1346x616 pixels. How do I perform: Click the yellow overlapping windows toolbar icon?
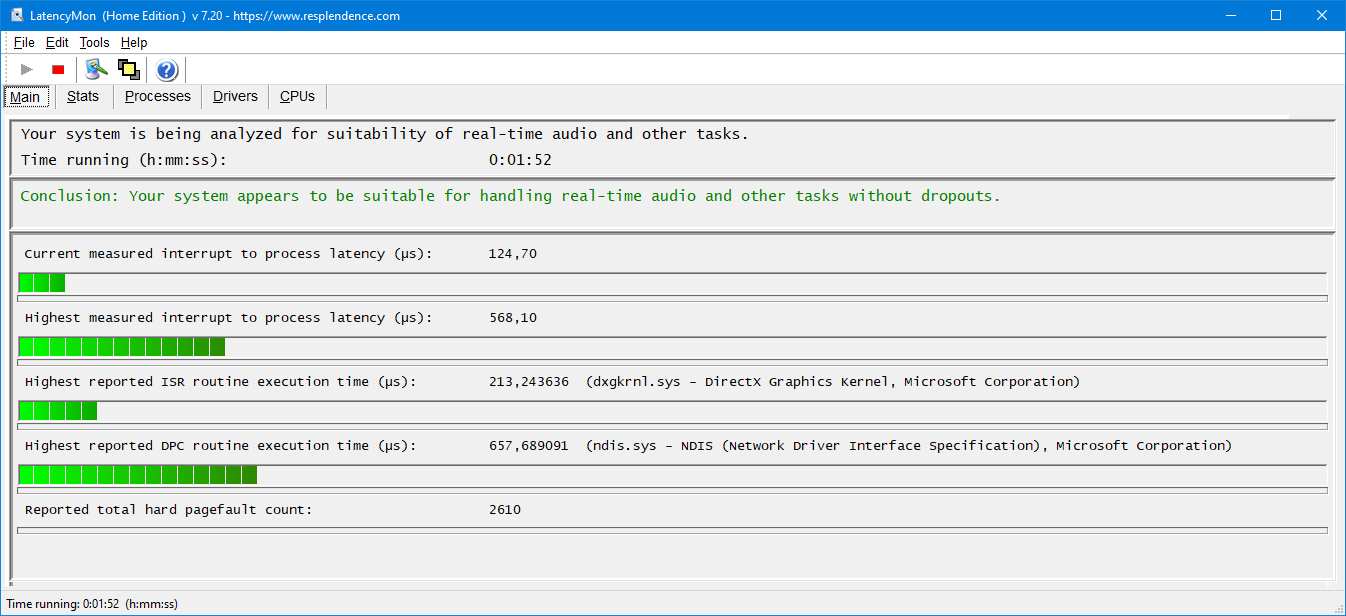pos(128,69)
